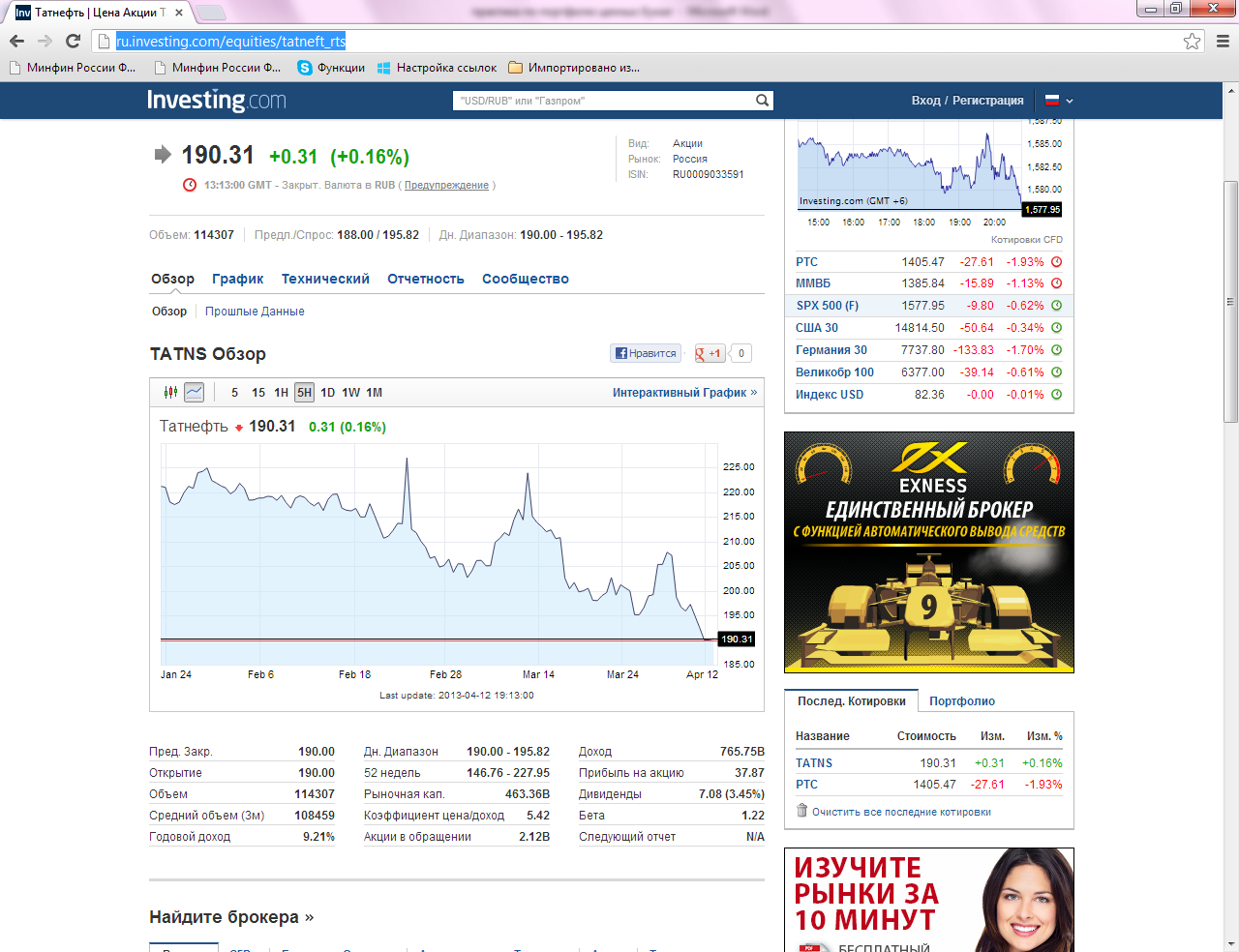The height and width of the screenshot is (952, 1239).
Task: Reload the page with refresh icon
Action: coord(73,41)
